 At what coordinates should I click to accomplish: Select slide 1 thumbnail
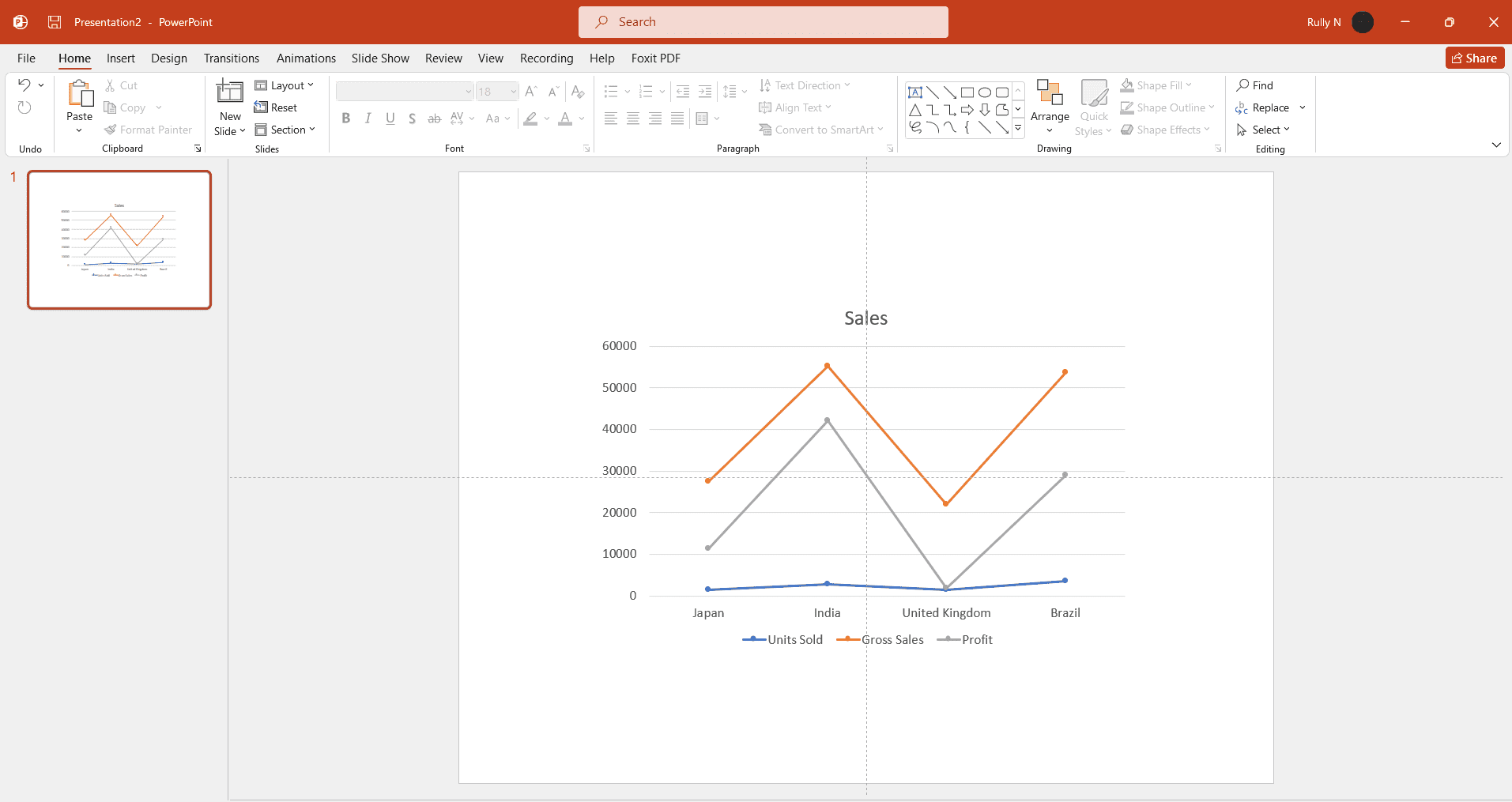(x=119, y=239)
